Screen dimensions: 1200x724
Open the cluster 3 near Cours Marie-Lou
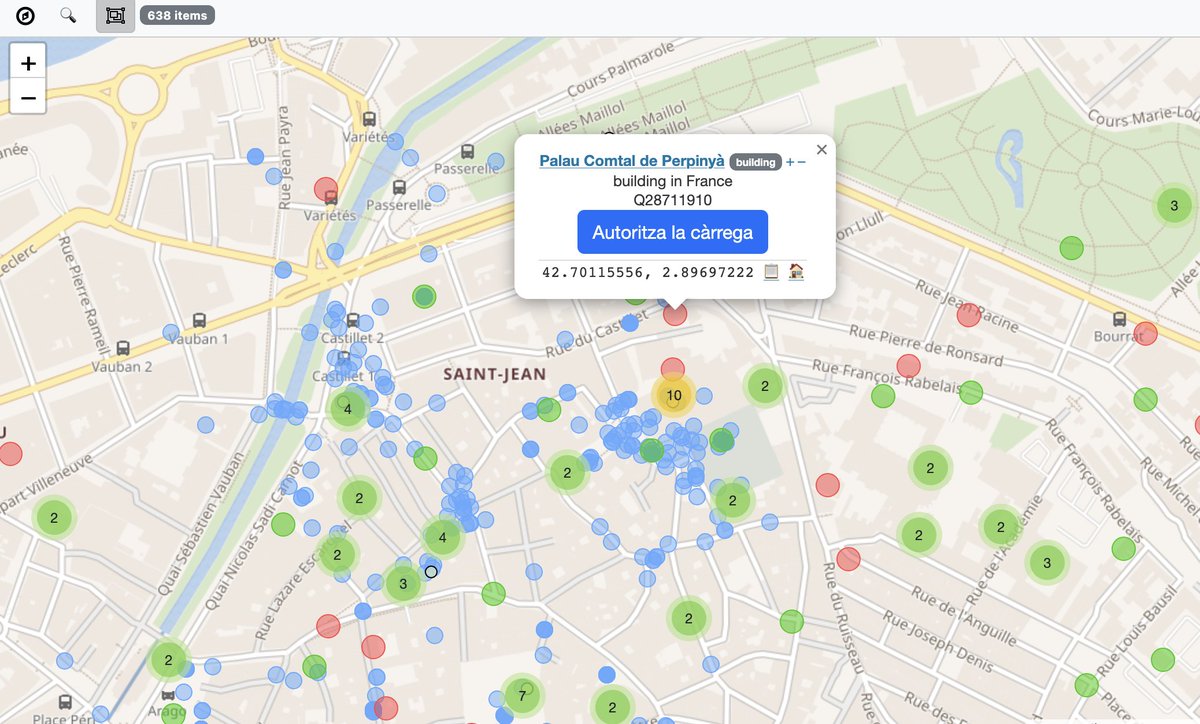pyautogui.click(x=1174, y=206)
